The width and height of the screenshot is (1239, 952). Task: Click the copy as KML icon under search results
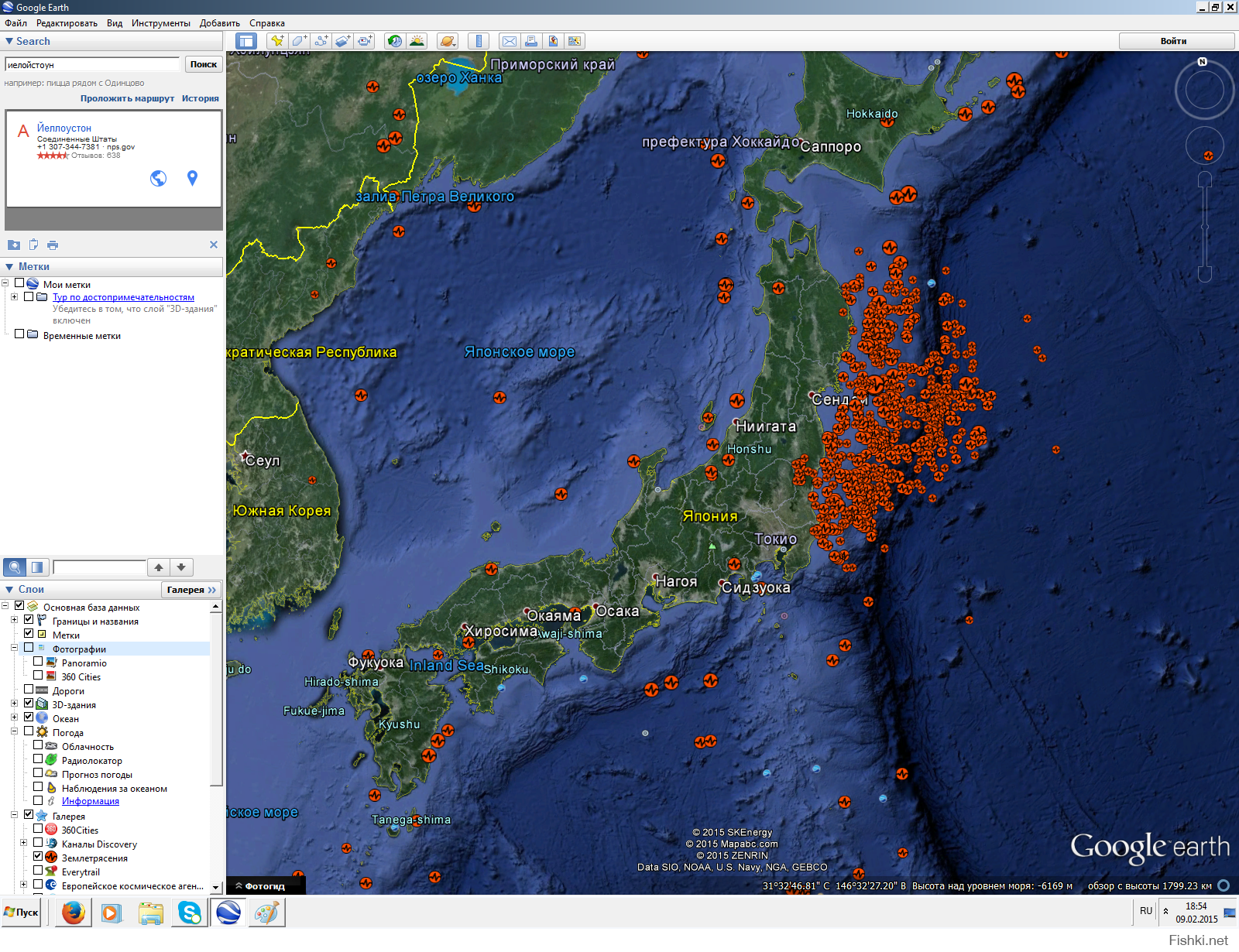33,245
